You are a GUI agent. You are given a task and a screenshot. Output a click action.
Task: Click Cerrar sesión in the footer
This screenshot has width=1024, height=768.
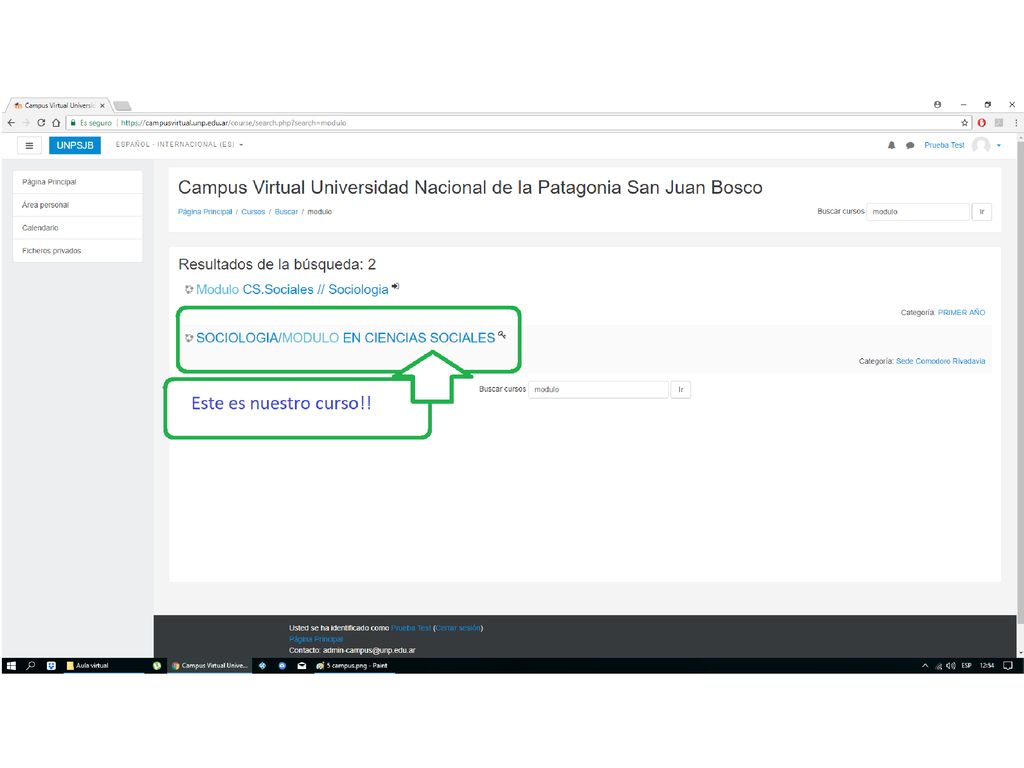coord(458,628)
